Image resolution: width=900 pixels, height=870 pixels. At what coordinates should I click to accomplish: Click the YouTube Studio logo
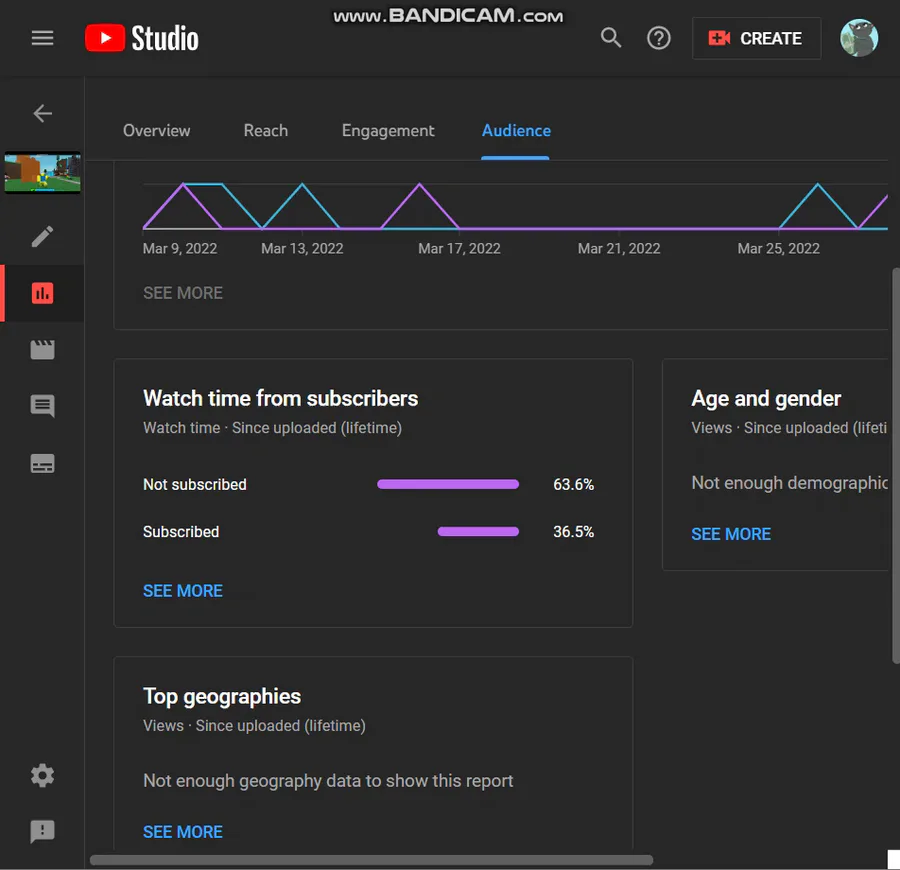(142, 38)
